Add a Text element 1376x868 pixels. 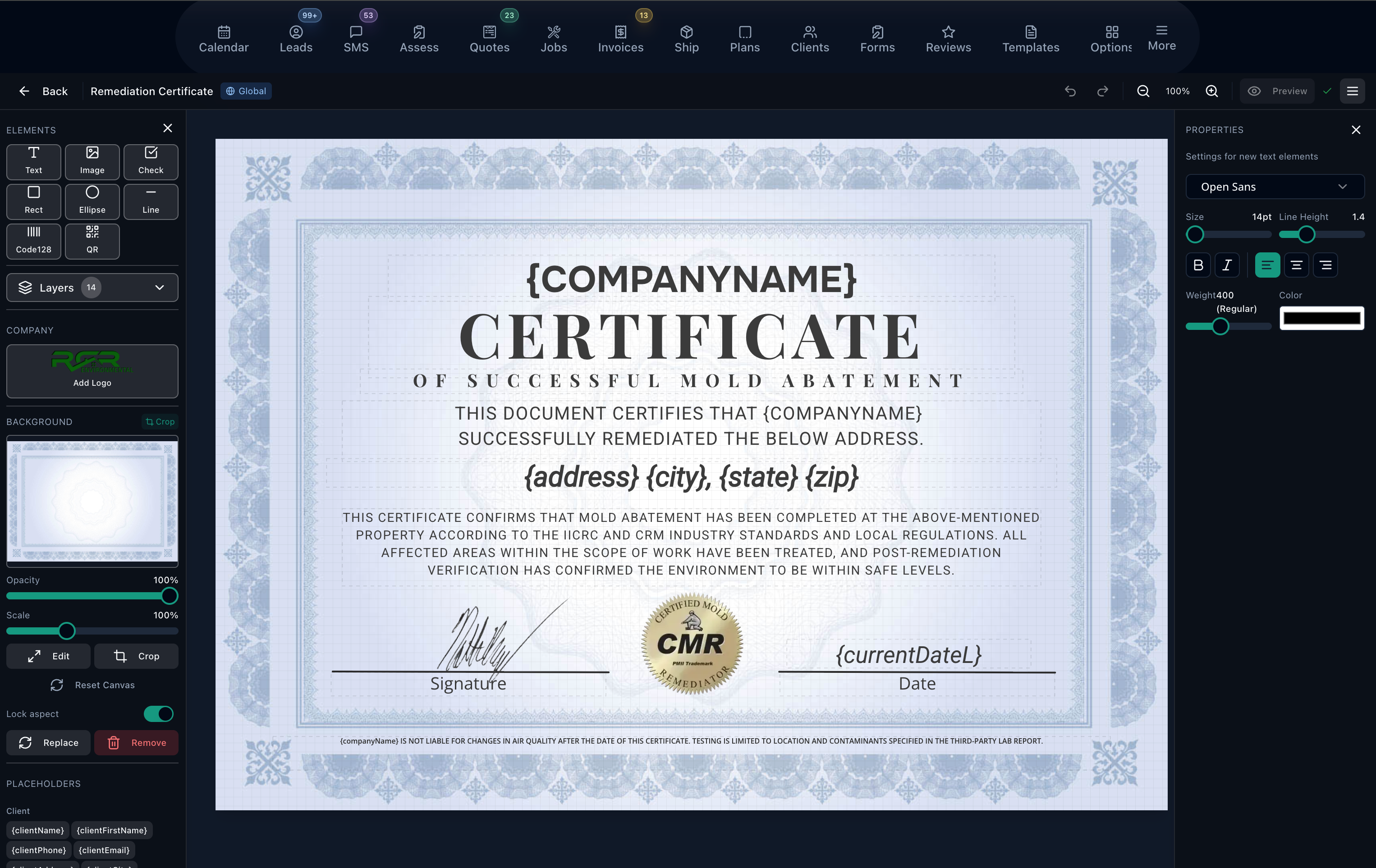[x=34, y=162]
